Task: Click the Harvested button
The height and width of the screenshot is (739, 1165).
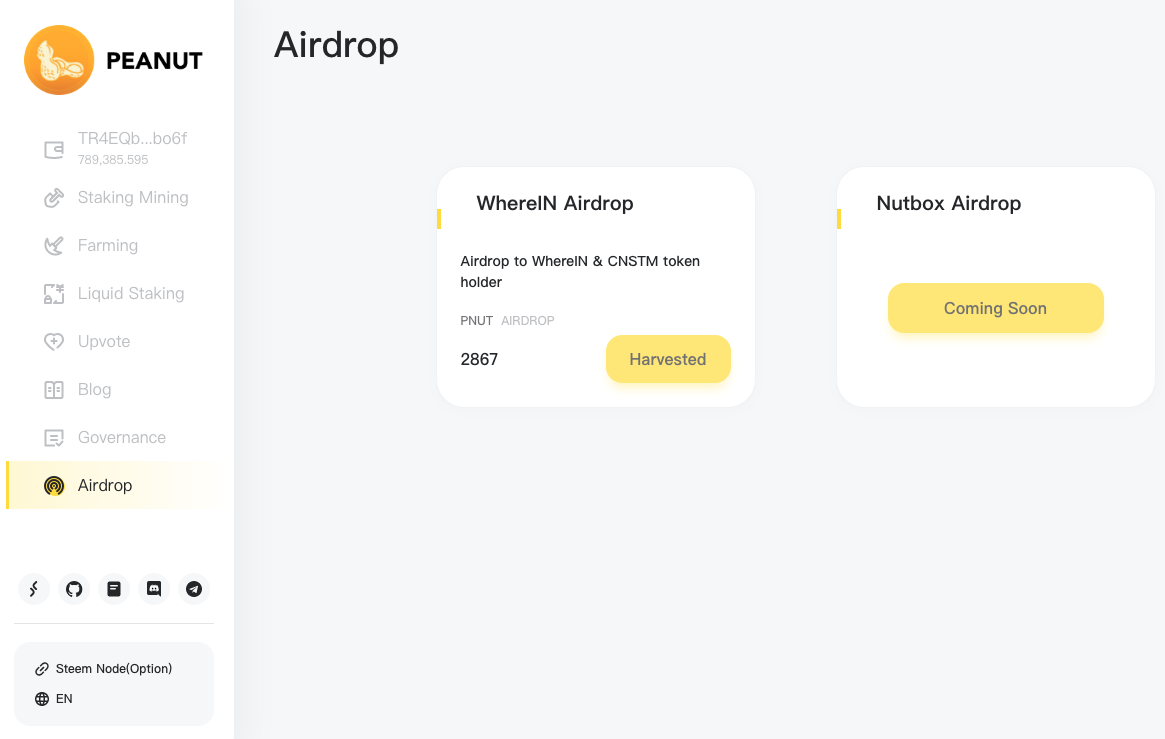Action: (668, 359)
